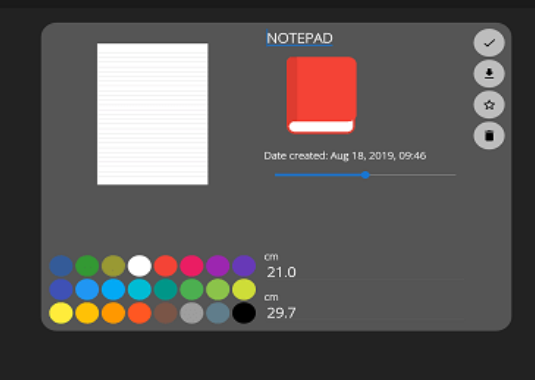
Task: Confirm changes with the checkmark button
Action: [489, 43]
